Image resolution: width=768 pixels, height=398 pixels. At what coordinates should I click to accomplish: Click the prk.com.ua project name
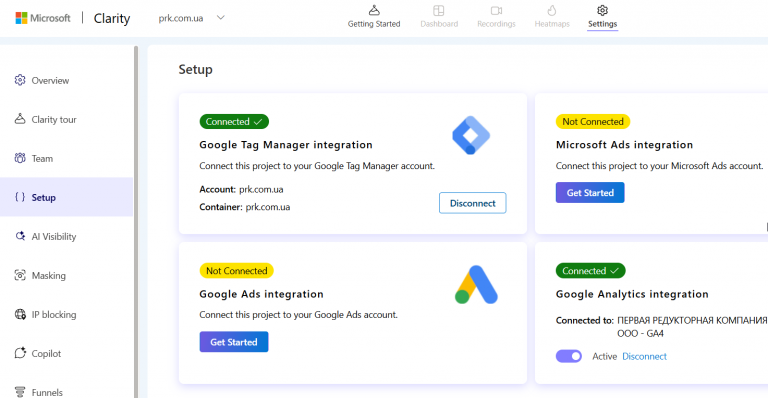[x=181, y=18]
